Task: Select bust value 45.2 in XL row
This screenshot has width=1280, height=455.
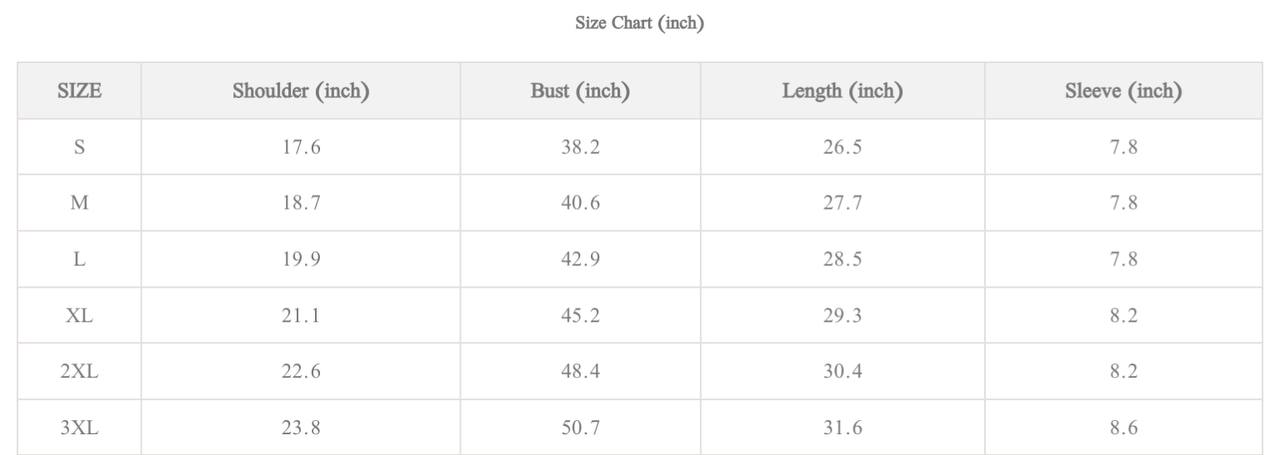Action: tap(580, 315)
